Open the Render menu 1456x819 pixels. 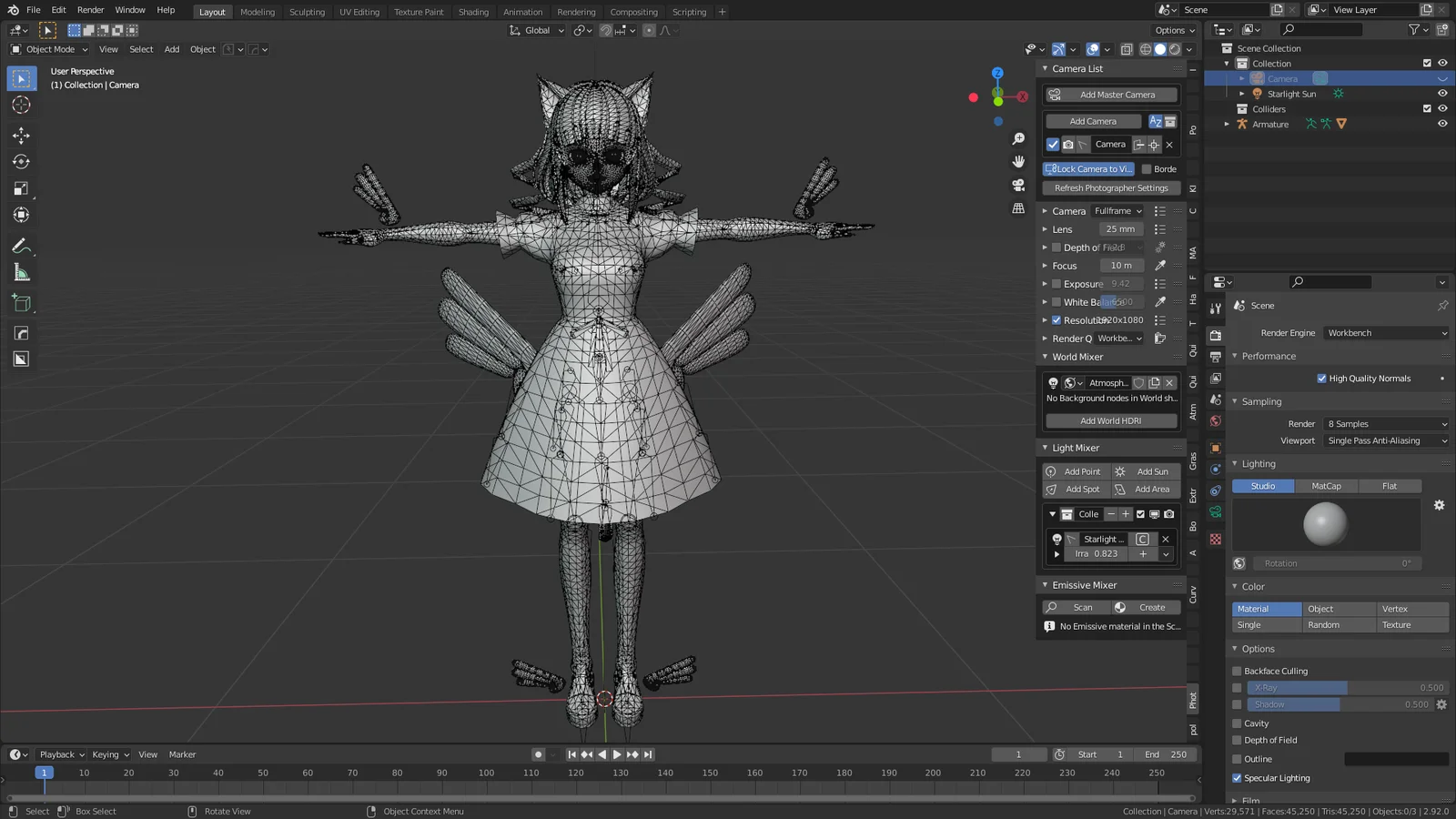click(x=90, y=10)
